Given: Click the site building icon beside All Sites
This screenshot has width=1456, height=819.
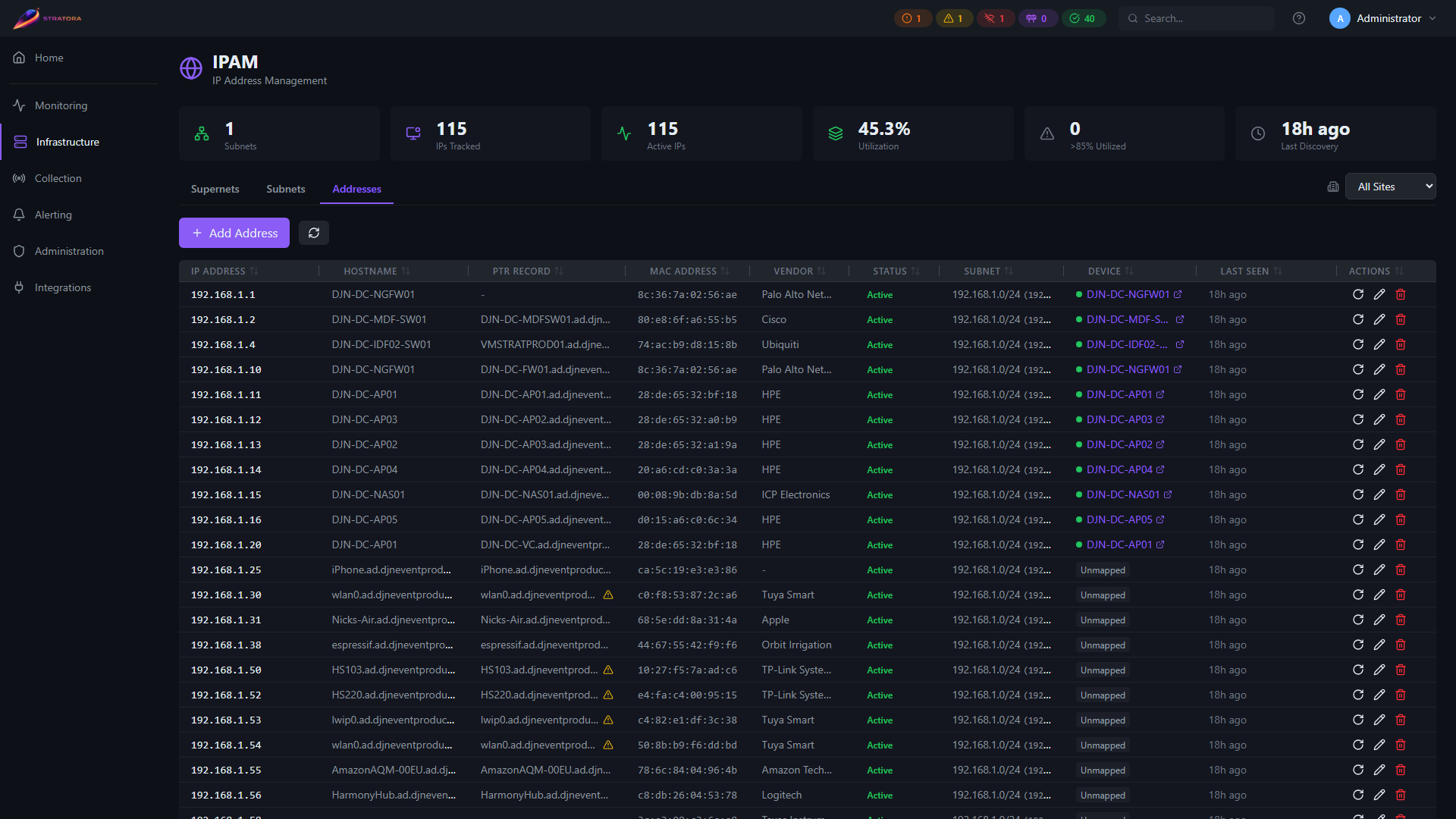Looking at the screenshot, I should pos(1333,187).
